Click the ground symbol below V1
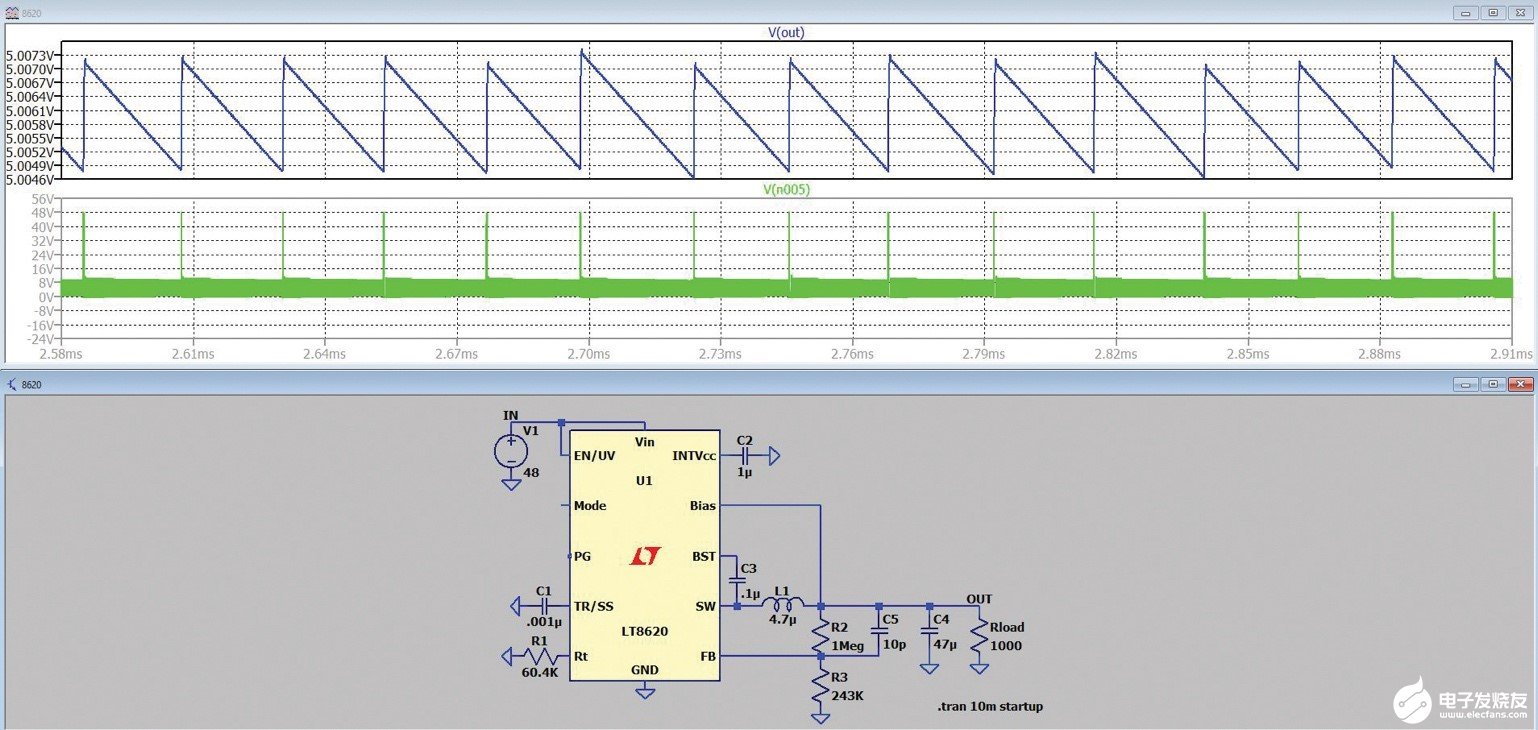The width and height of the screenshot is (1538, 730). tap(511, 485)
